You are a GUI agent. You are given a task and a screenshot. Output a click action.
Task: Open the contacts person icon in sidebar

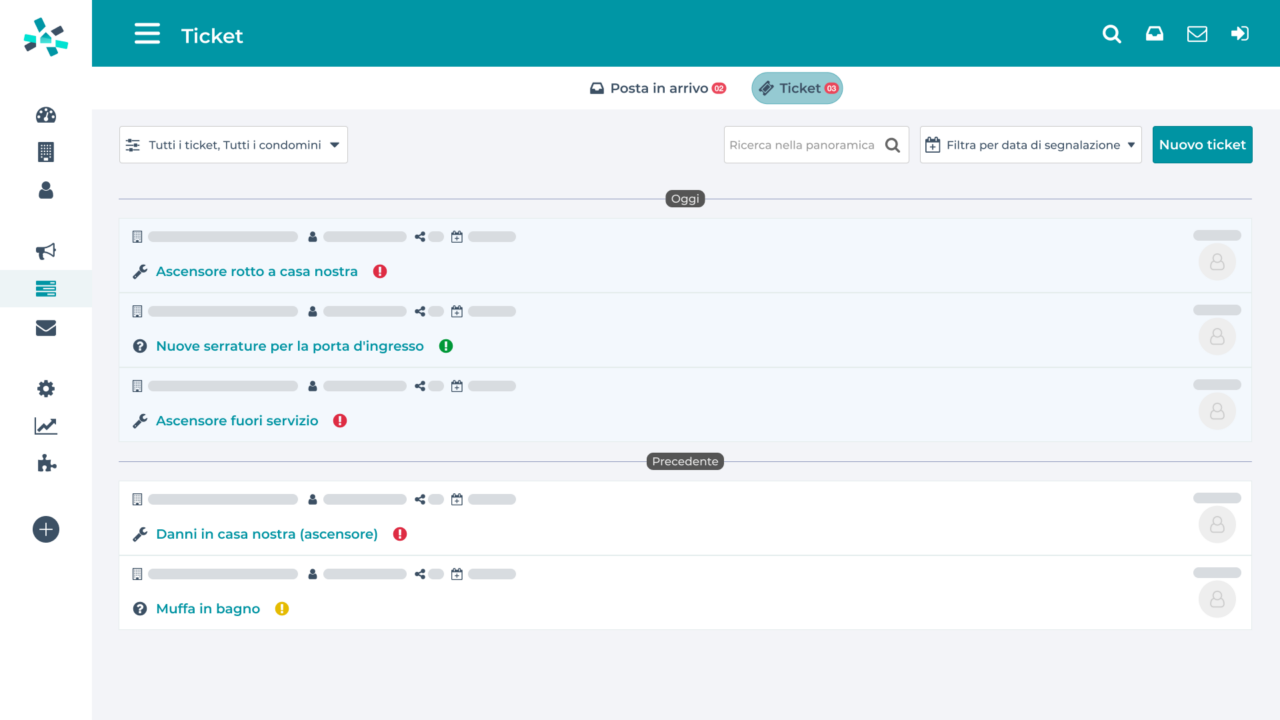[x=46, y=190]
